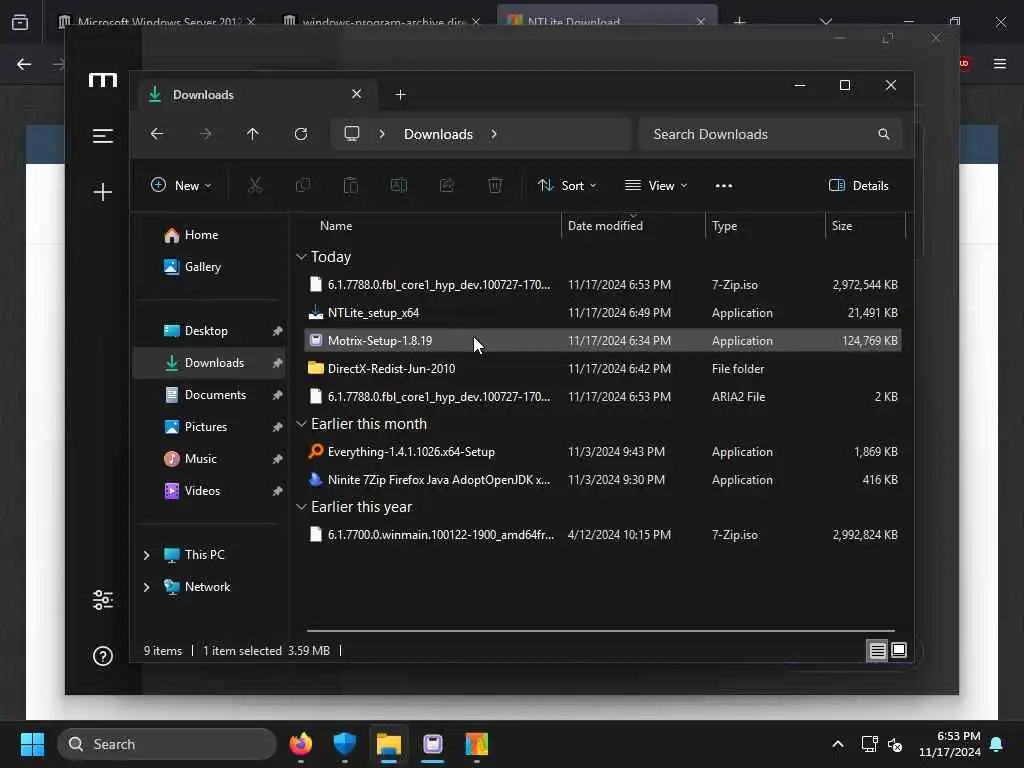Select DirectX-Redist-Jun-2010 folder

coord(602,368)
